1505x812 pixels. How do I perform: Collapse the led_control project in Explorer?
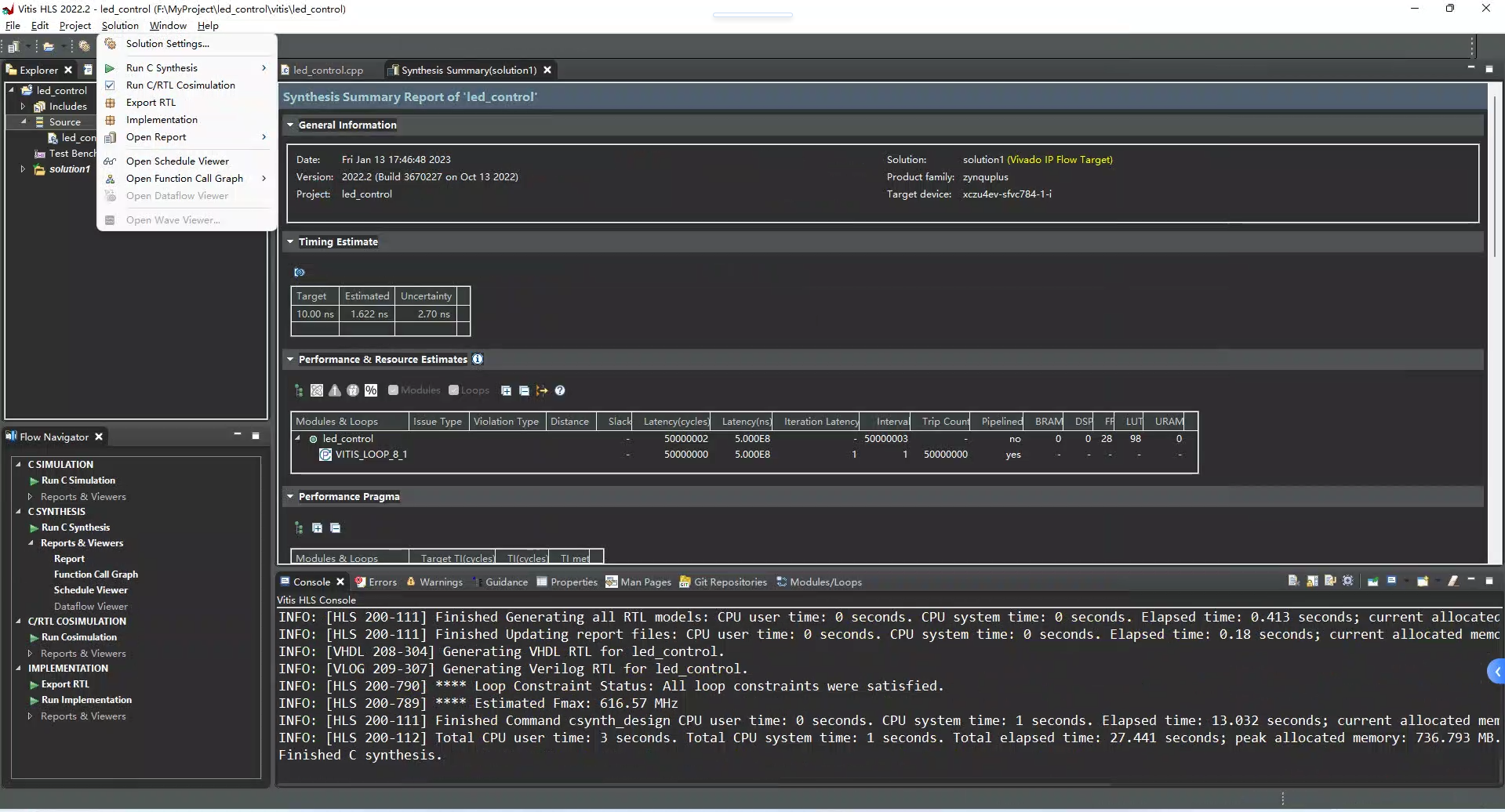click(12, 91)
